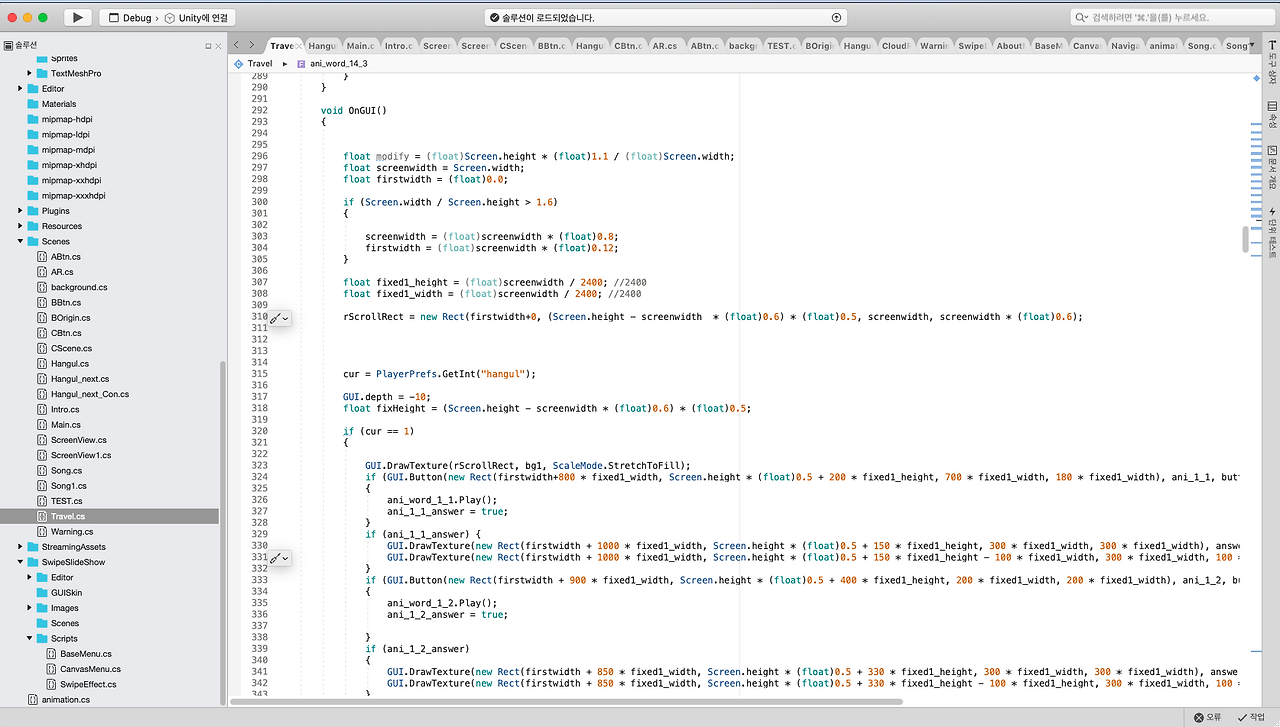The image size is (1280, 727).
Task: Click the editor vertical scrollbar thumb
Action: (1245, 240)
